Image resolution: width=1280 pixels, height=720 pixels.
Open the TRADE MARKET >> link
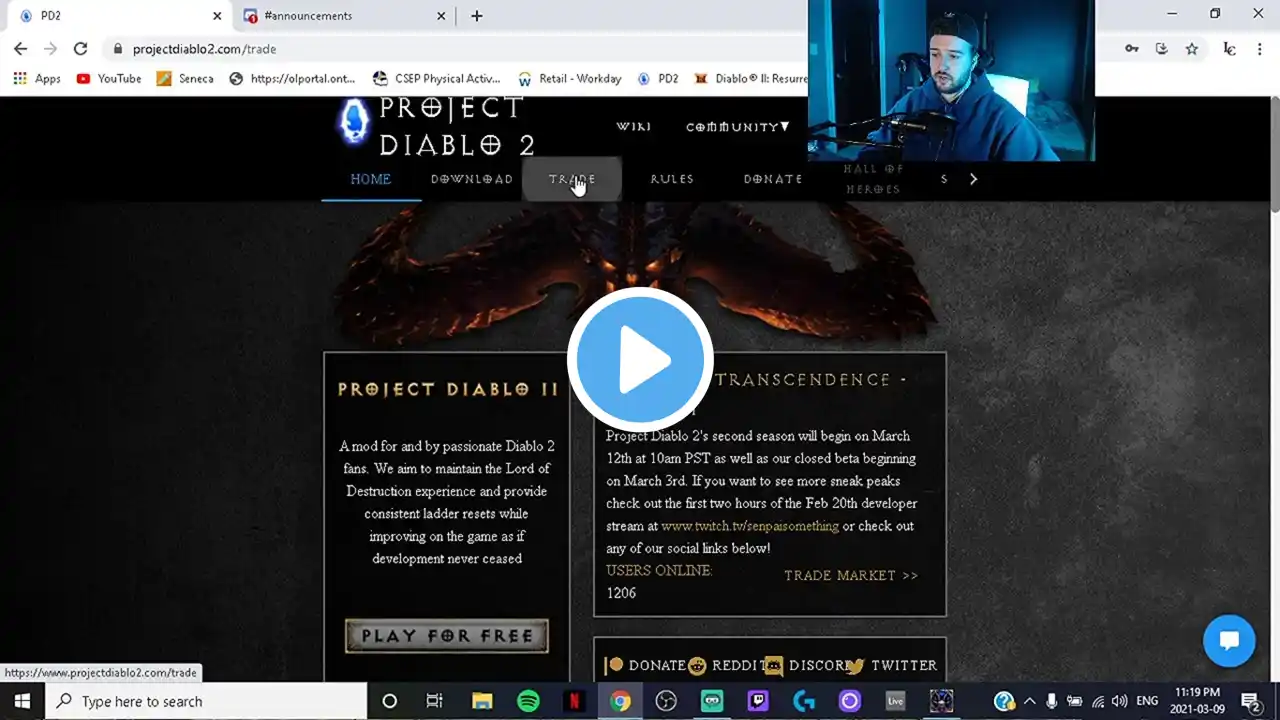[851, 575]
